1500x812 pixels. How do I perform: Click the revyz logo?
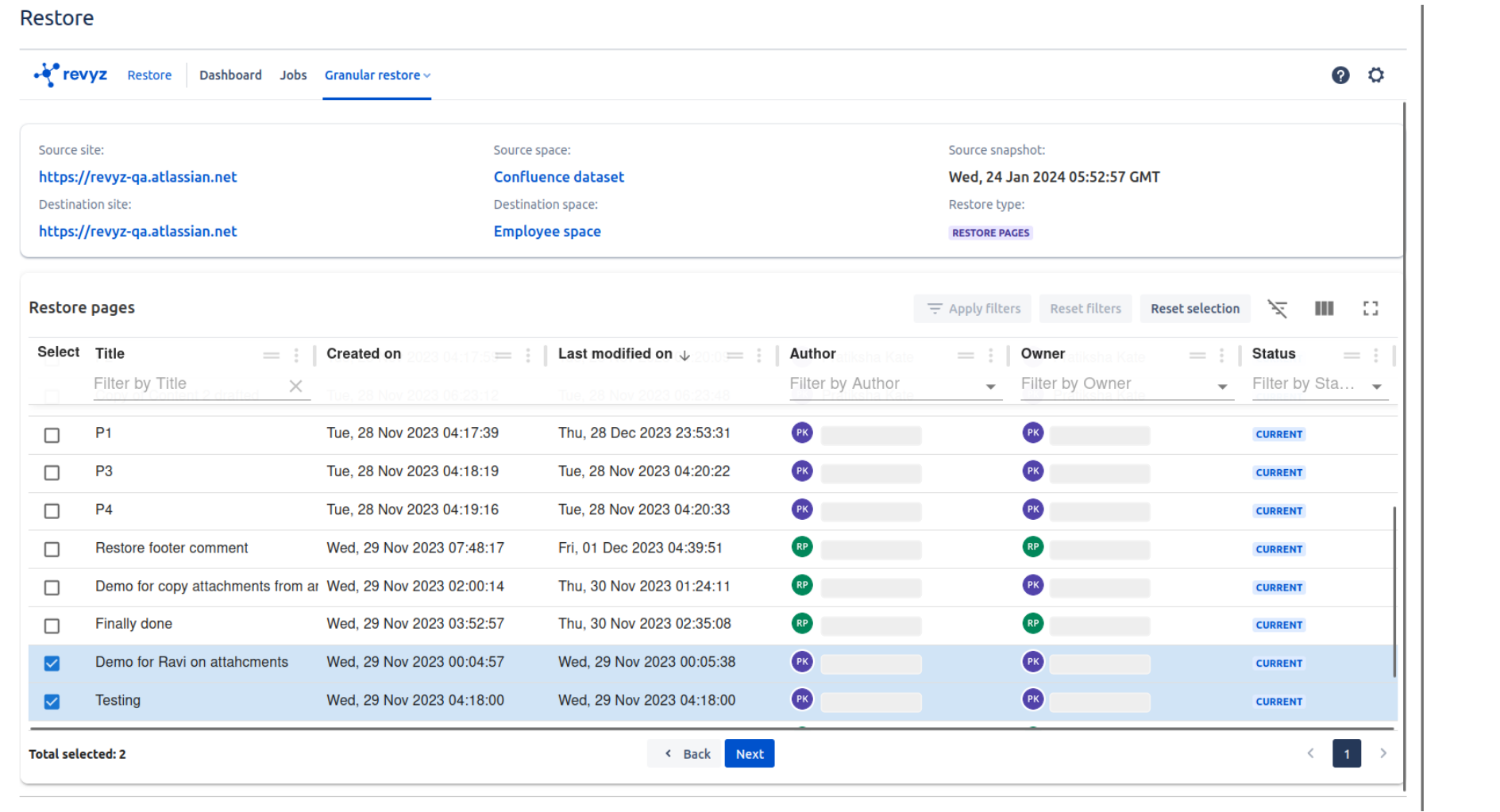pos(71,75)
